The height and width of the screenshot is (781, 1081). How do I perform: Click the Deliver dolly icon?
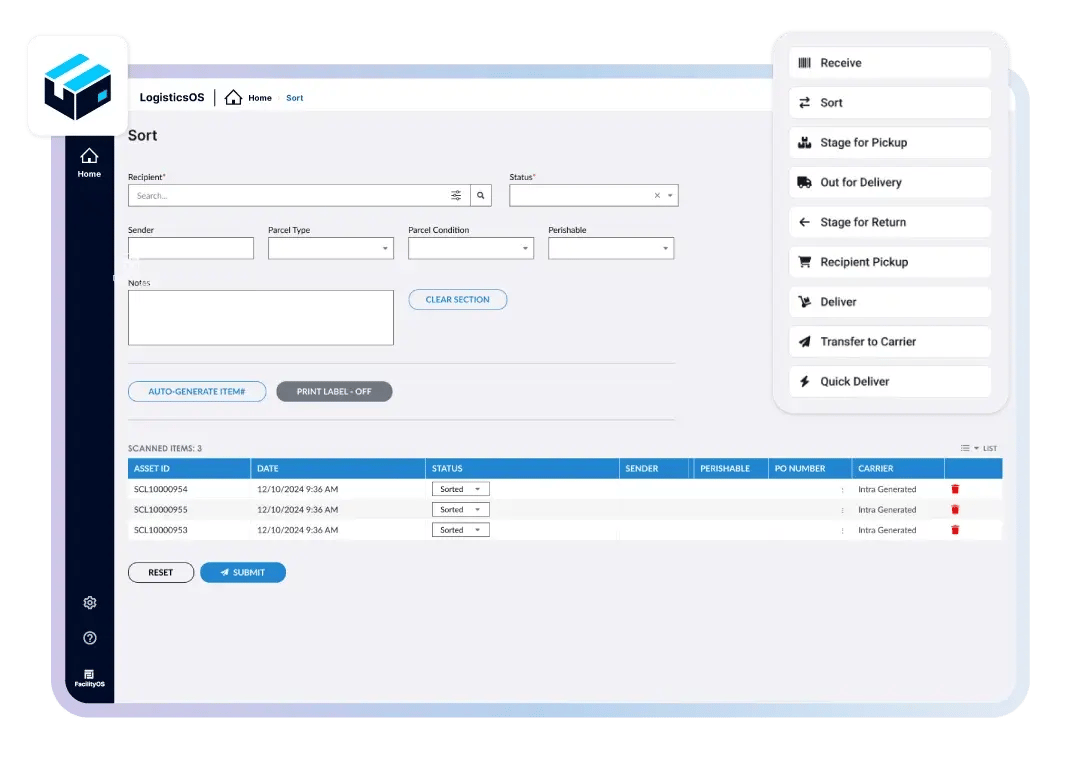coord(805,302)
